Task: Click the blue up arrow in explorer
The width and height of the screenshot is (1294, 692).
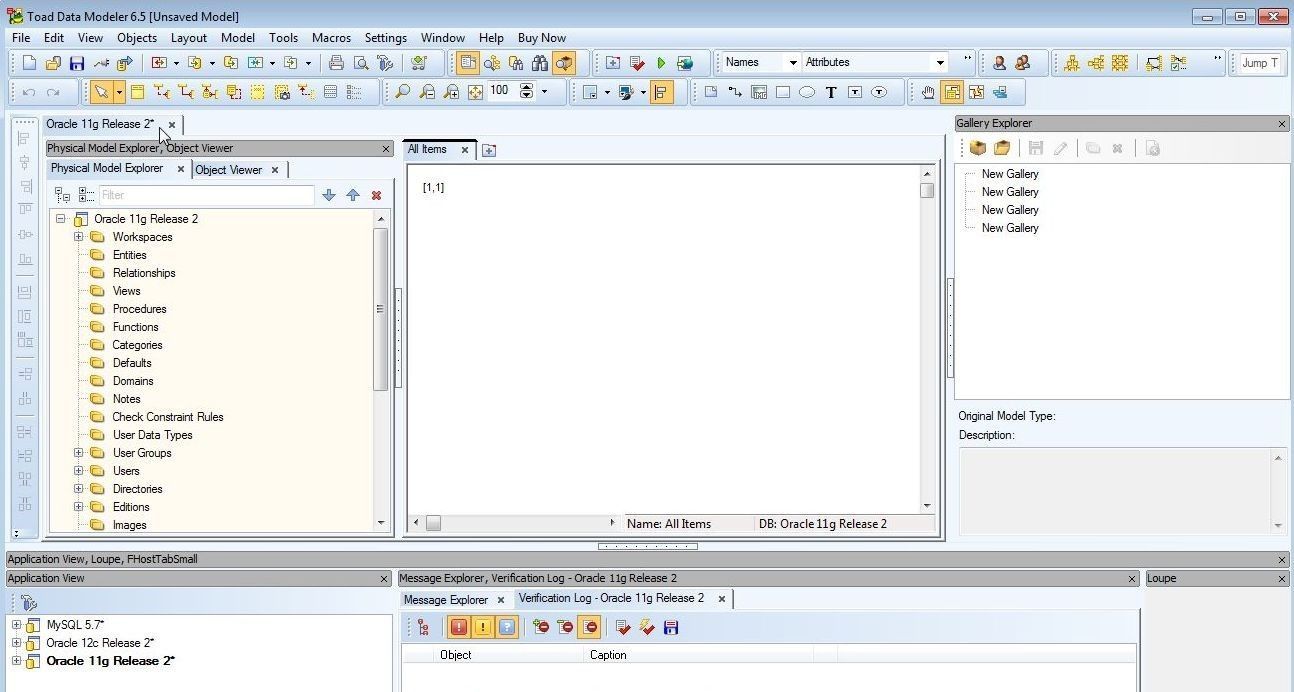Action: [352, 195]
